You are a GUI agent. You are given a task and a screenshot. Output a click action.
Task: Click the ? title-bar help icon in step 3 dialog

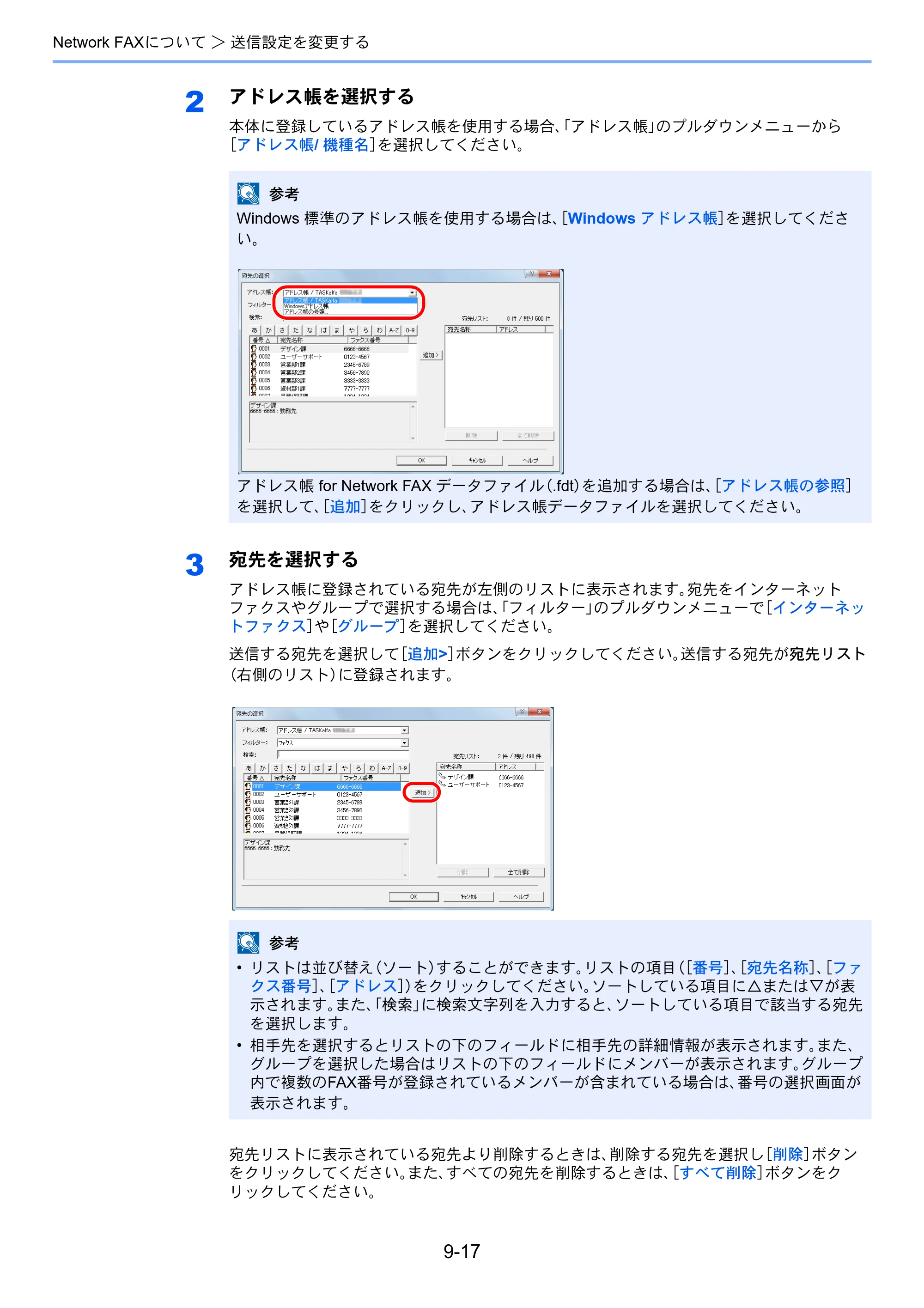point(522,712)
